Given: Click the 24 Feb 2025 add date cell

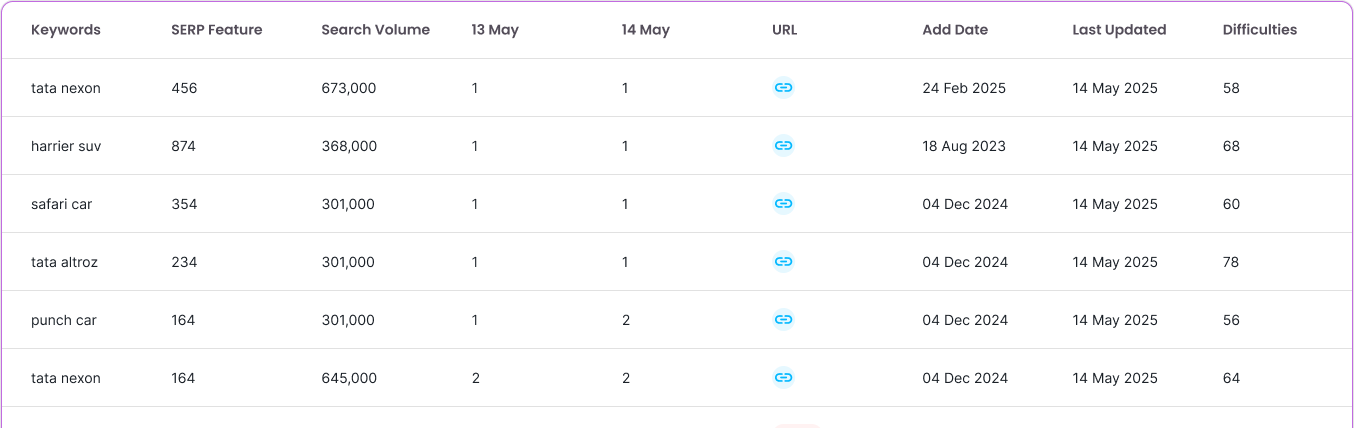Looking at the screenshot, I should click(x=964, y=88).
